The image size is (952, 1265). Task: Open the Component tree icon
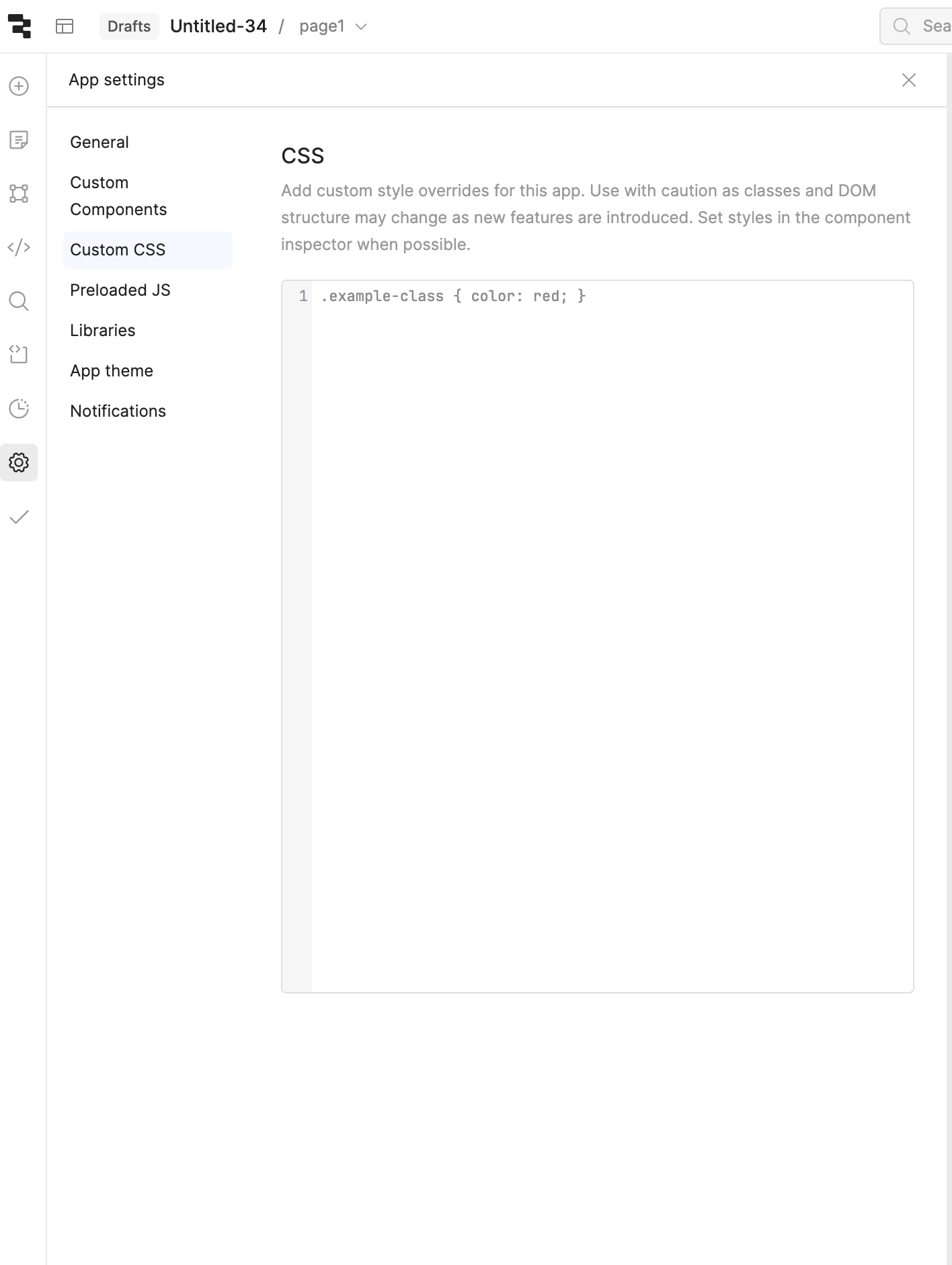[x=19, y=194]
